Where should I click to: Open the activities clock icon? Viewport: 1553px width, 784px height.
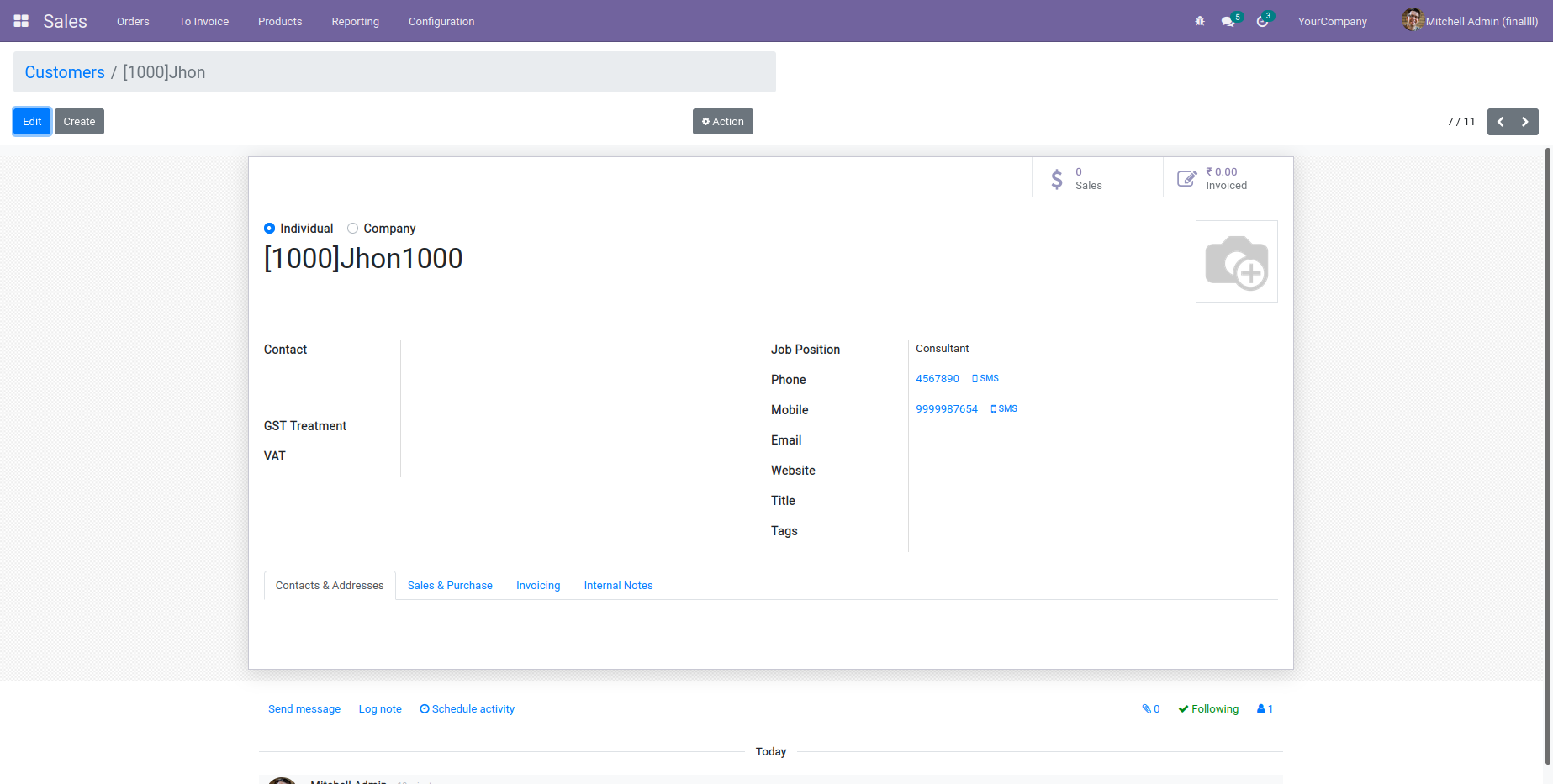point(1262,21)
